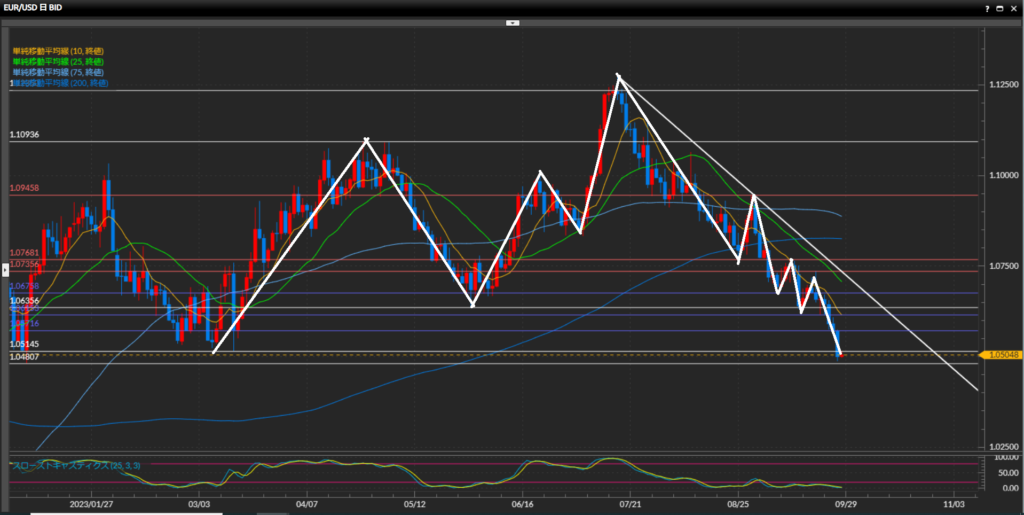Select the 1.10936 horizontal line label
Image resolution: width=1024 pixels, height=515 pixels.
[x=24, y=134]
